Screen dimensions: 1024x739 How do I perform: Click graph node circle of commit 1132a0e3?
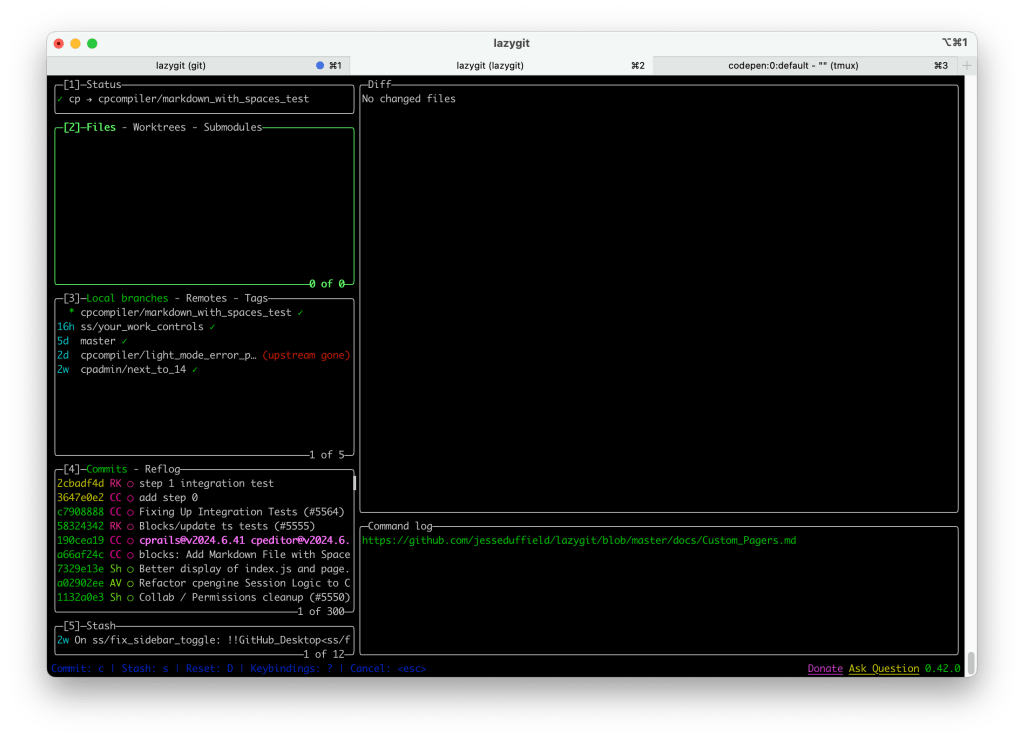click(x=131, y=599)
